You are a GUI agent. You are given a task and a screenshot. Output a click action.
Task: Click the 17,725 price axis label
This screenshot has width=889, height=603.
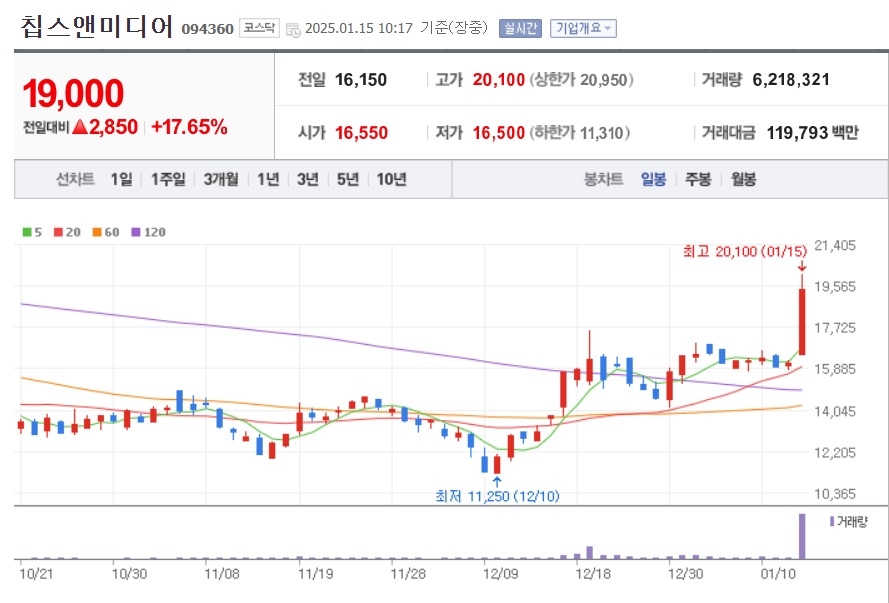(835, 328)
